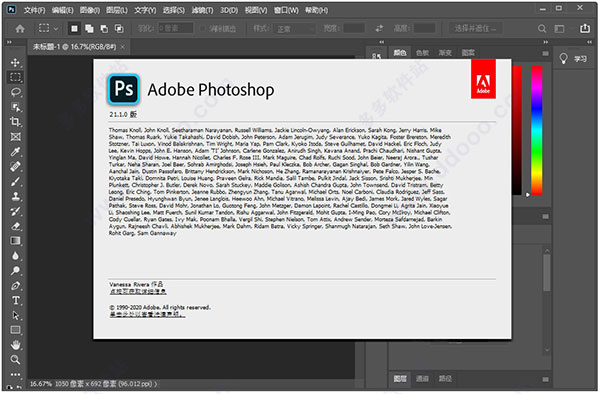This screenshot has width=600, height=394.
Task: Select the Path Selection tool
Action: pyautogui.click(x=15, y=316)
